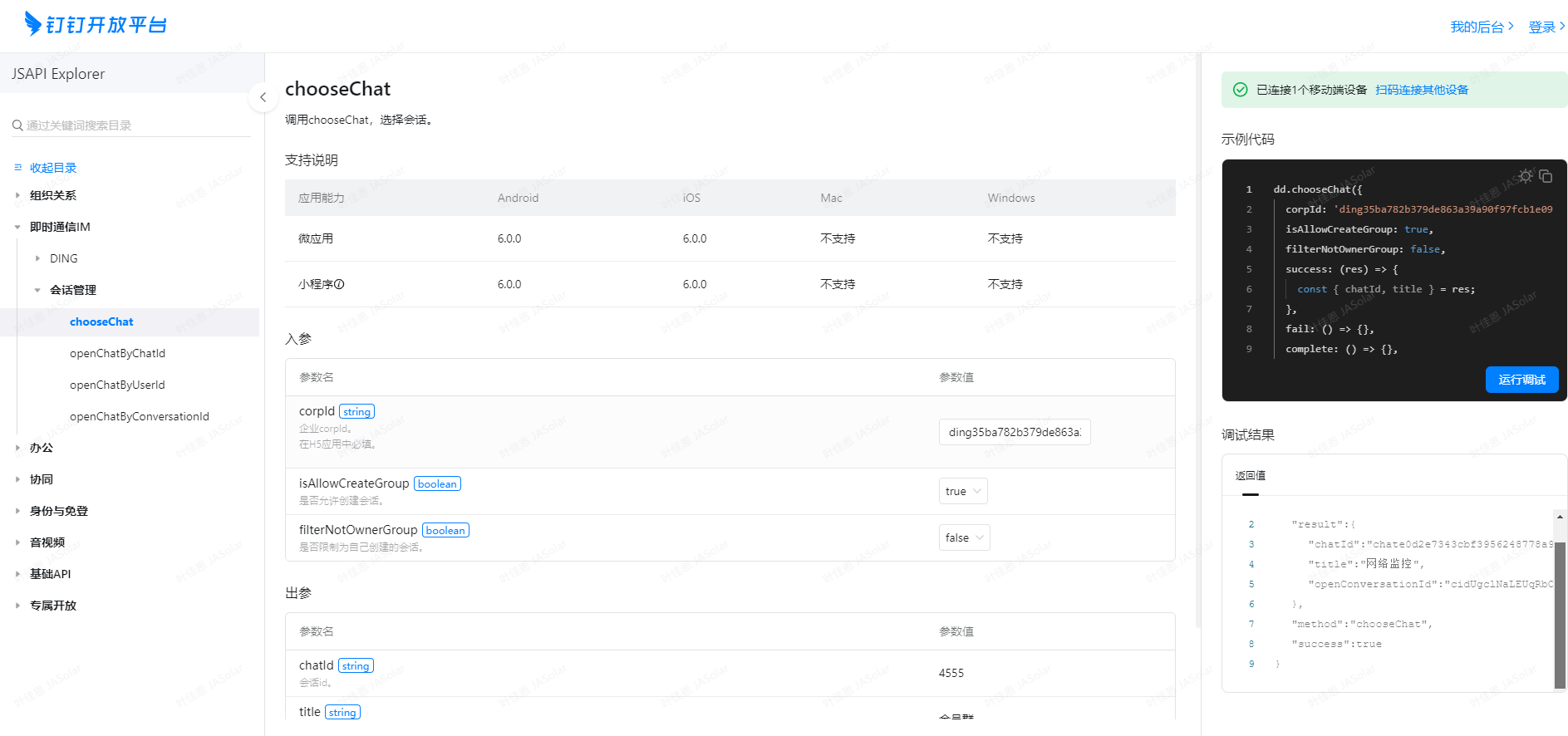Click the search magnifier icon in sidebar
This screenshot has width=1568, height=736.
pyautogui.click(x=17, y=125)
